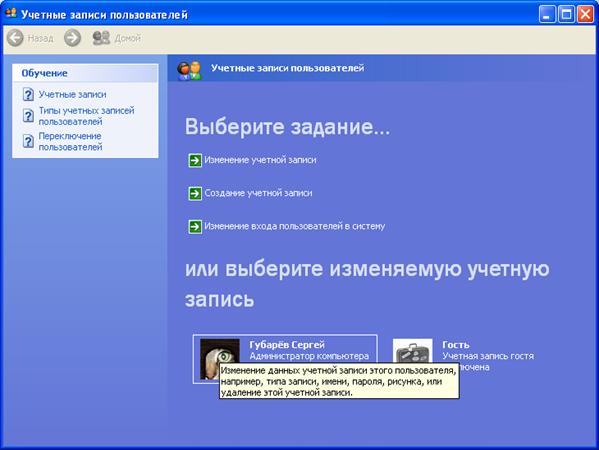Open Типы учетных записей пользователей topic

86,116
